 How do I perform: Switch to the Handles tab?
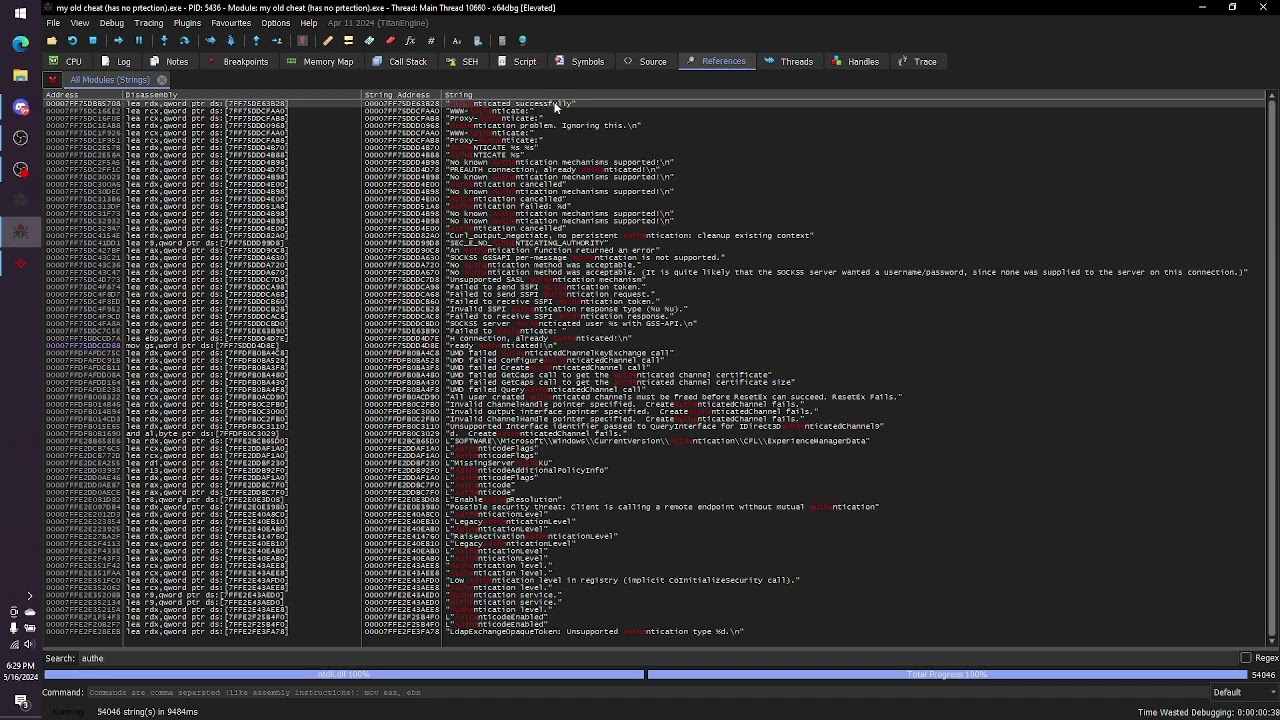(855, 62)
